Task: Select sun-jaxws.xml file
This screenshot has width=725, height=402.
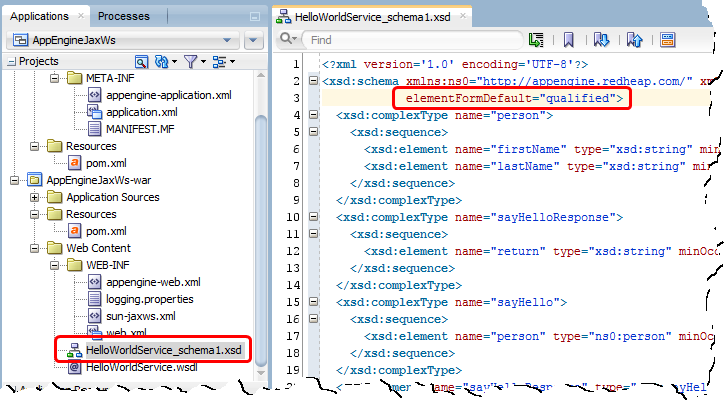Action: point(141,316)
